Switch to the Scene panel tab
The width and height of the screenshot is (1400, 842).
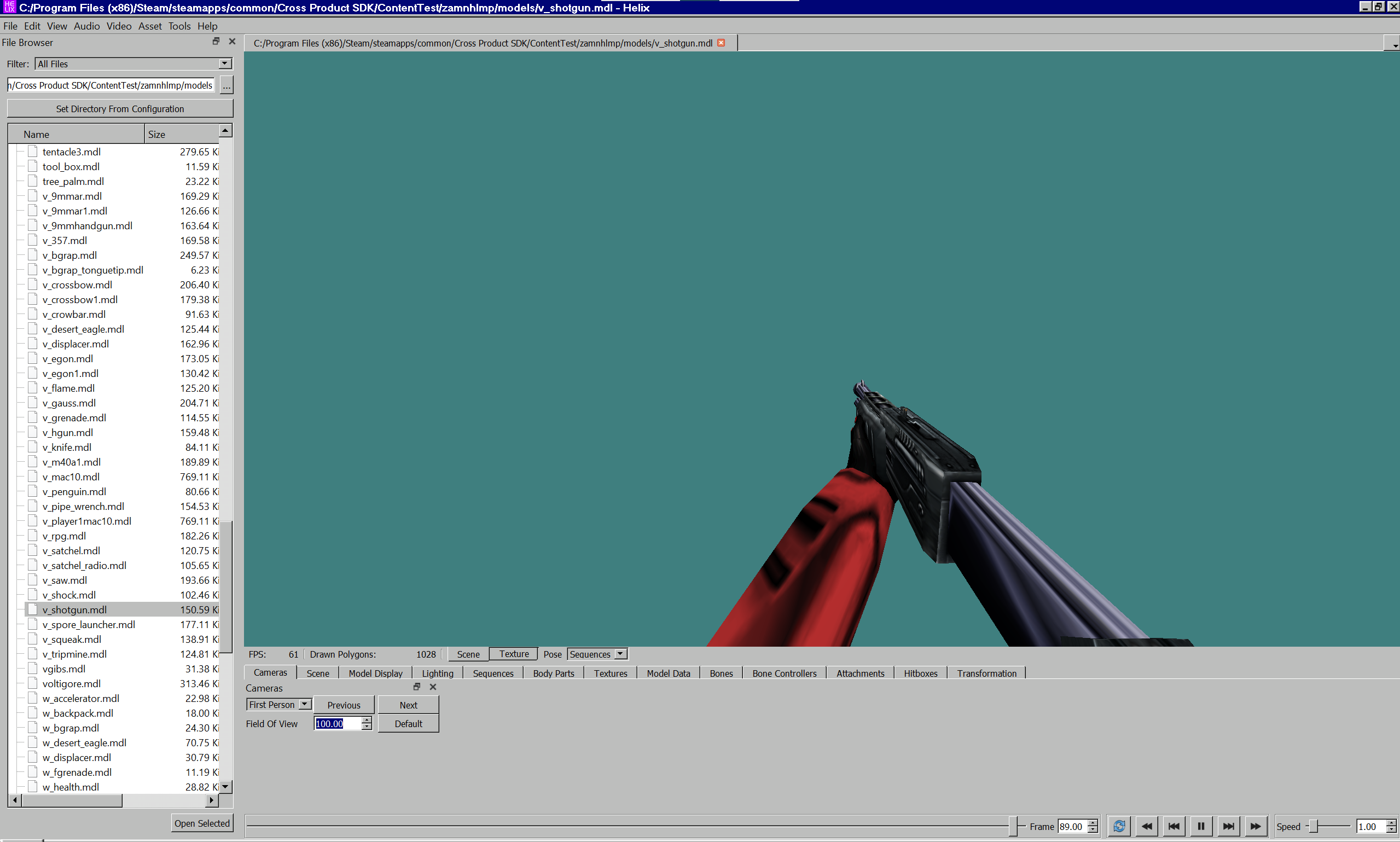point(318,673)
